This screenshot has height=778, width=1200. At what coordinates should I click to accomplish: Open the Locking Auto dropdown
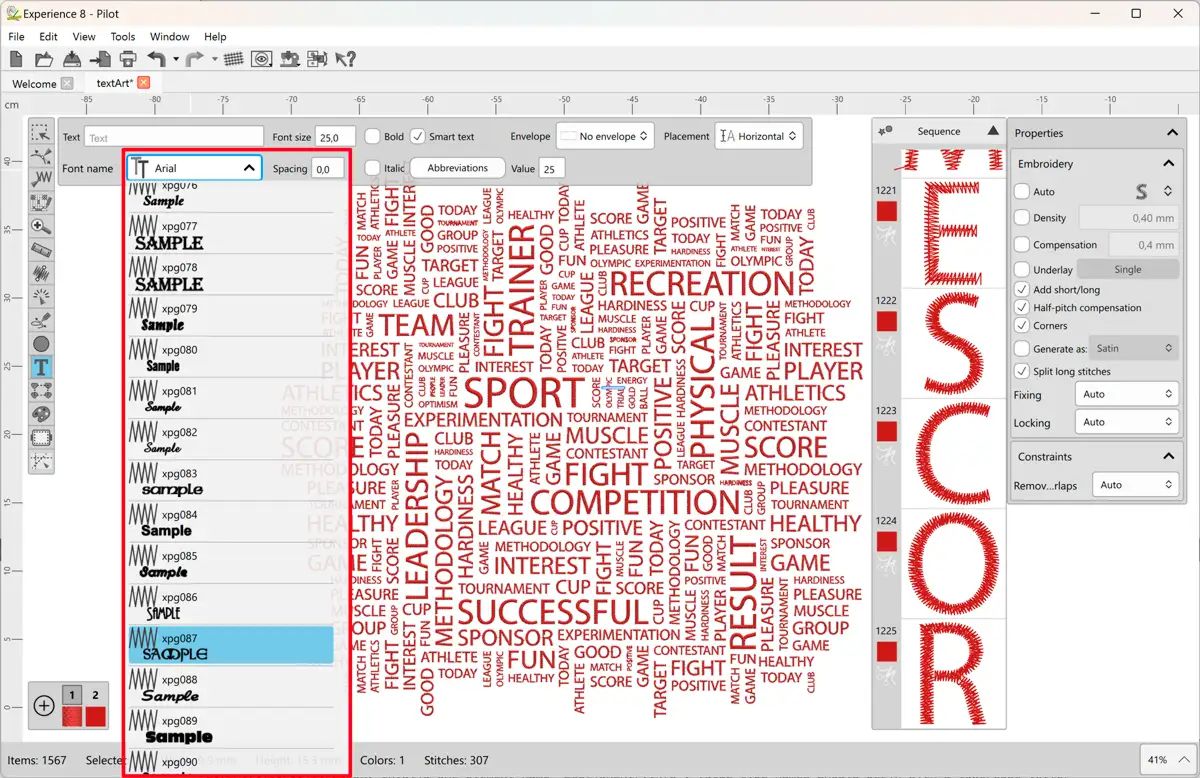(x=1125, y=422)
